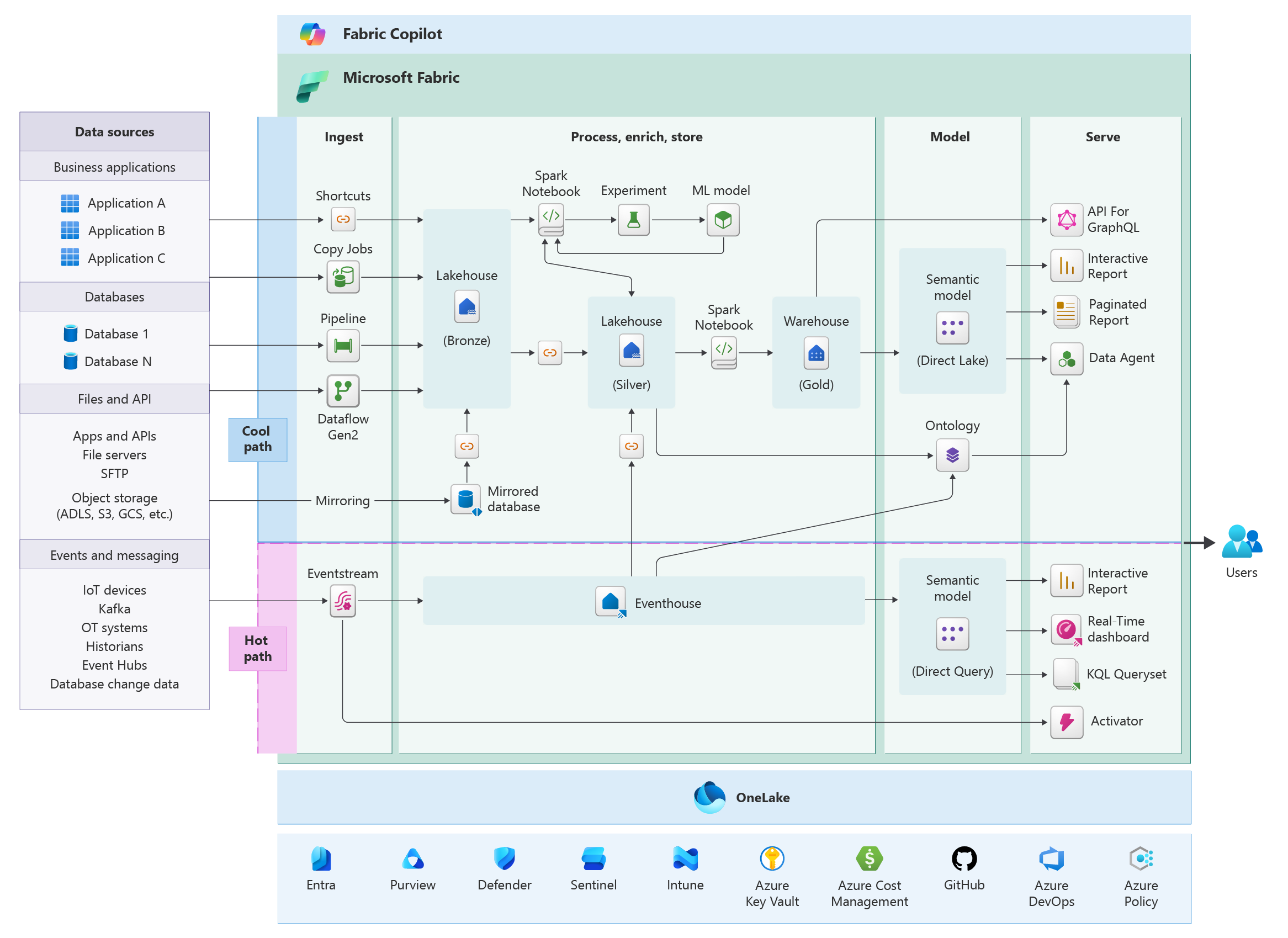The height and width of the screenshot is (938, 1288).
Task: Select the Hot path label box
Action: click(258, 649)
